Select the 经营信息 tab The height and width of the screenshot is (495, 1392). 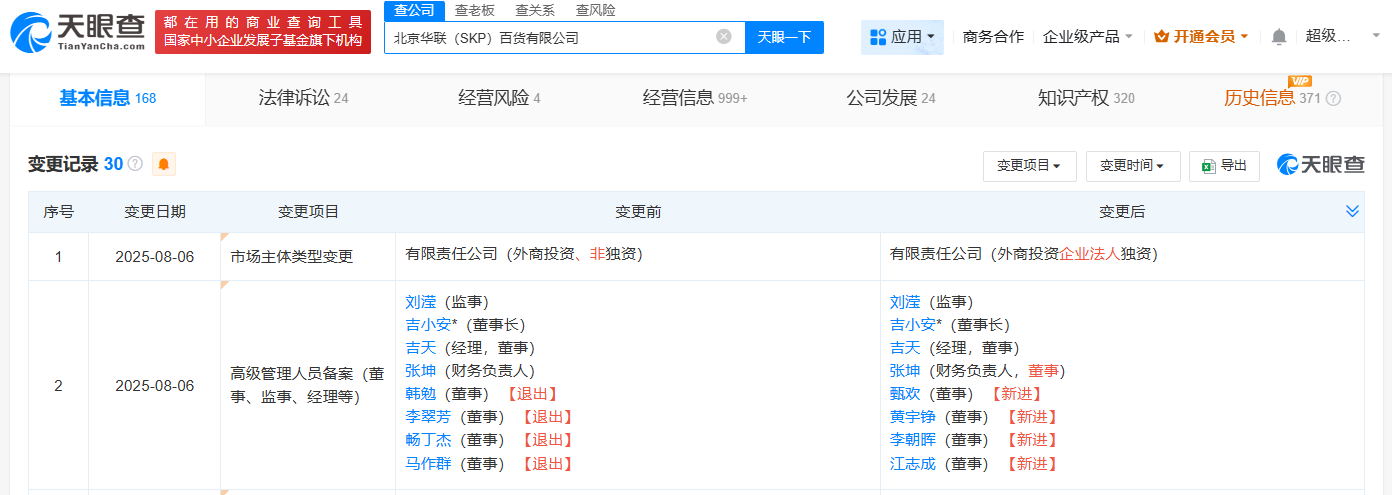[x=695, y=99]
